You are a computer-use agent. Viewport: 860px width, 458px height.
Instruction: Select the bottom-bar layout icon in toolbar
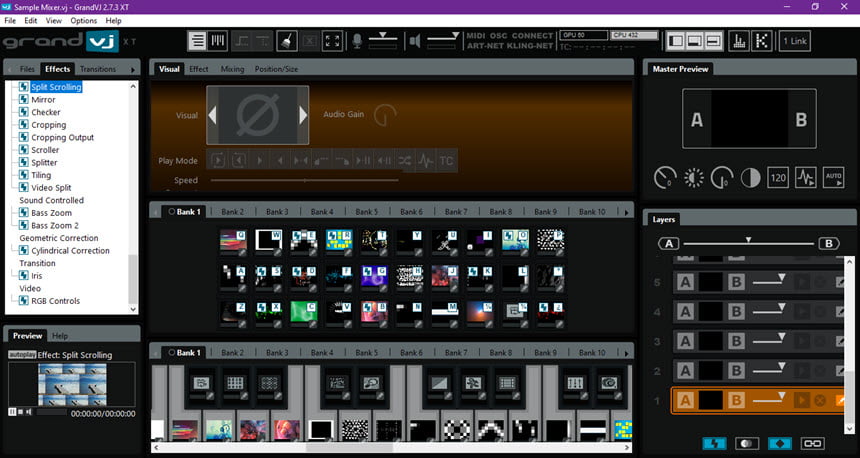click(x=695, y=41)
